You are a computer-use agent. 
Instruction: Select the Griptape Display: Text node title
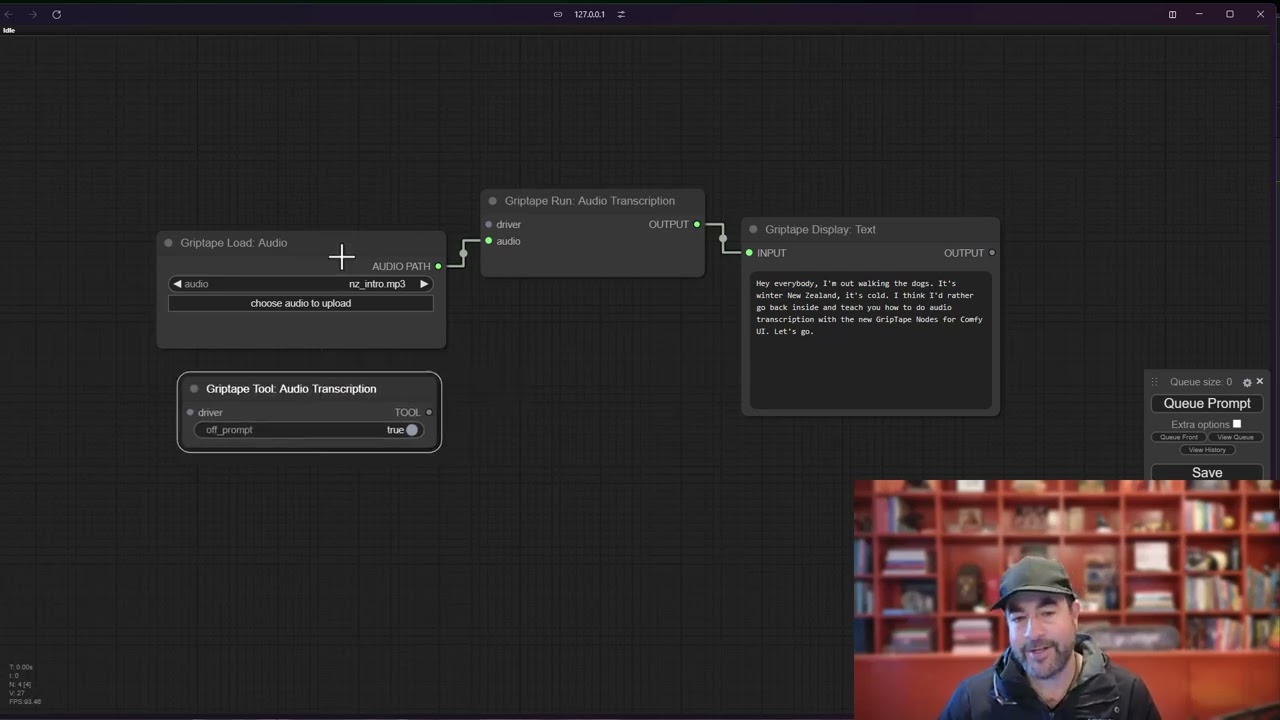pyautogui.click(x=820, y=229)
